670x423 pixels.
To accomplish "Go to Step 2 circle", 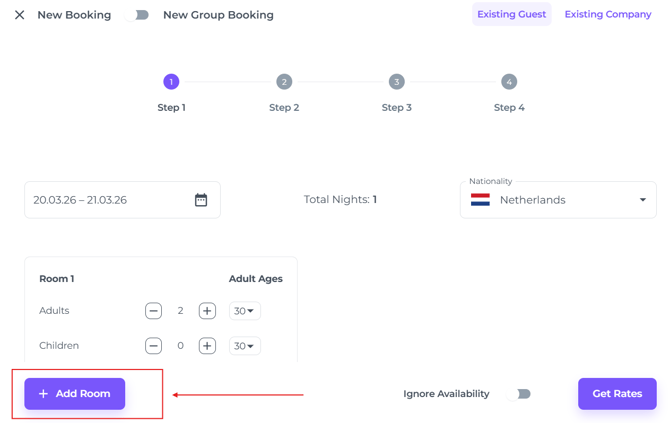I will (284, 82).
